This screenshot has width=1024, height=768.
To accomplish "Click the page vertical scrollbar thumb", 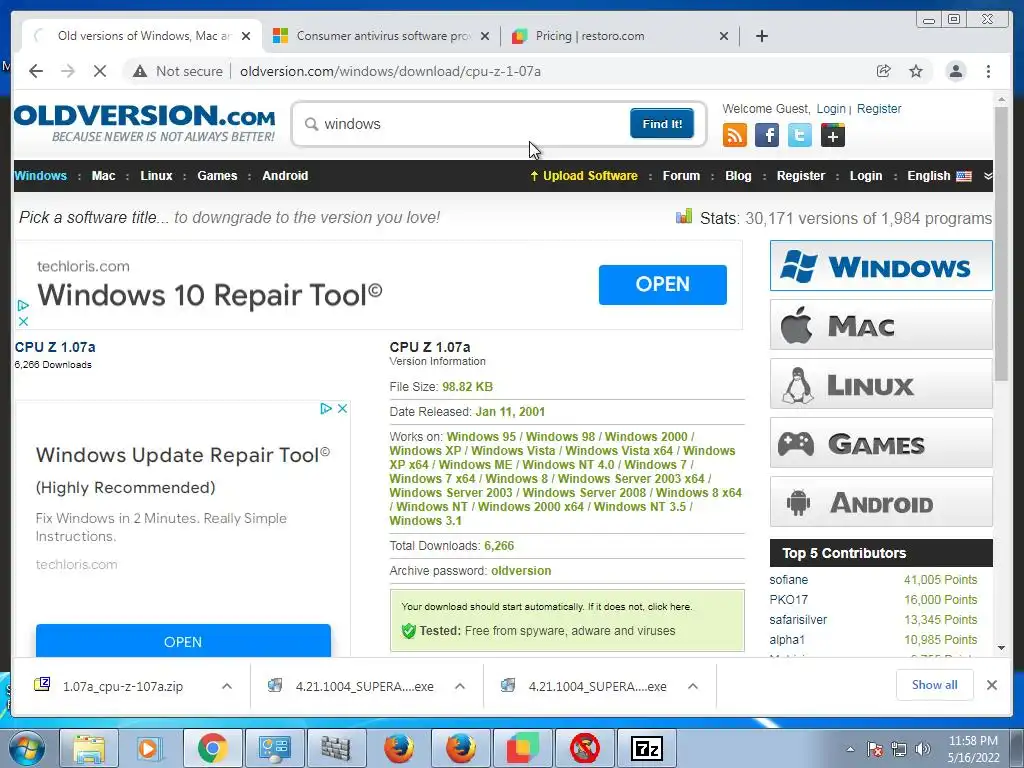I will [x=1001, y=243].
